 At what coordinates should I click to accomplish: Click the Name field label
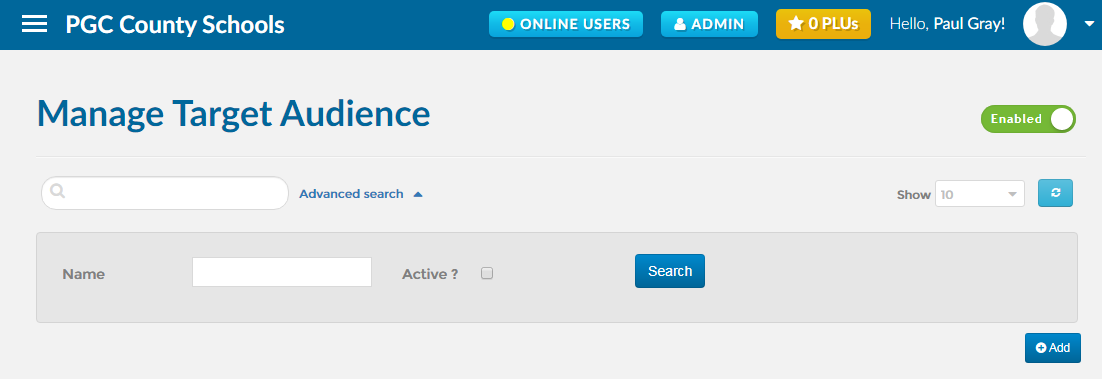click(x=84, y=274)
